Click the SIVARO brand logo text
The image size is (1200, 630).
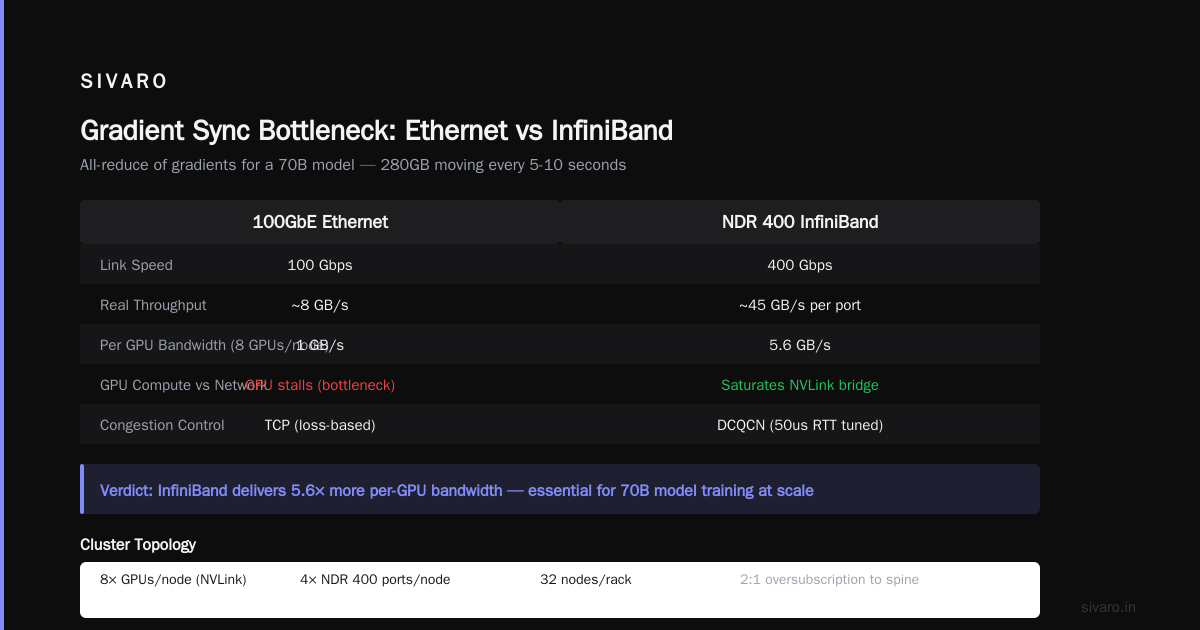124,82
